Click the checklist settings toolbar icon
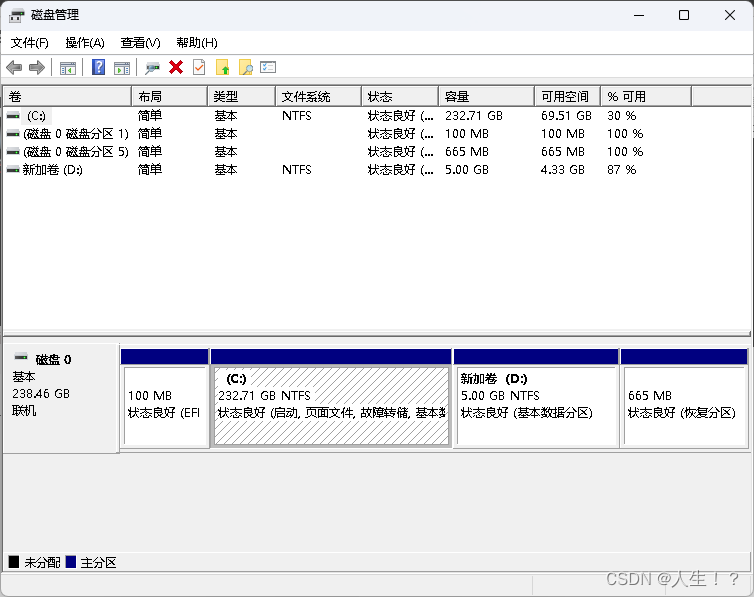Image resolution: width=754 pixels, height=597 pixels. coord(268,67)
